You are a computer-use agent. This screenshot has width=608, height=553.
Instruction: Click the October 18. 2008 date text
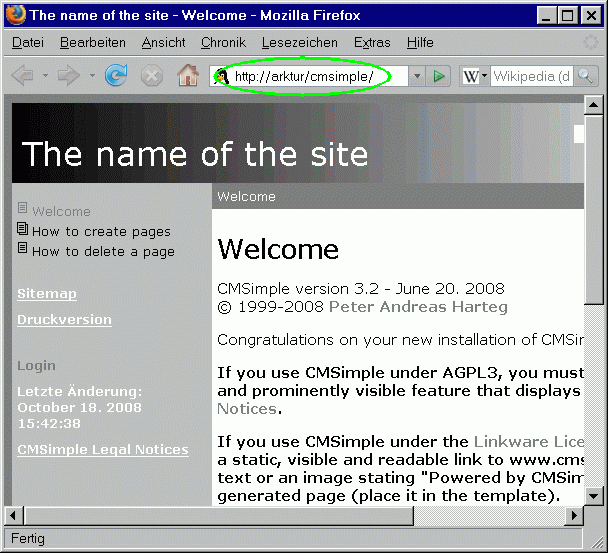point(79,408)
